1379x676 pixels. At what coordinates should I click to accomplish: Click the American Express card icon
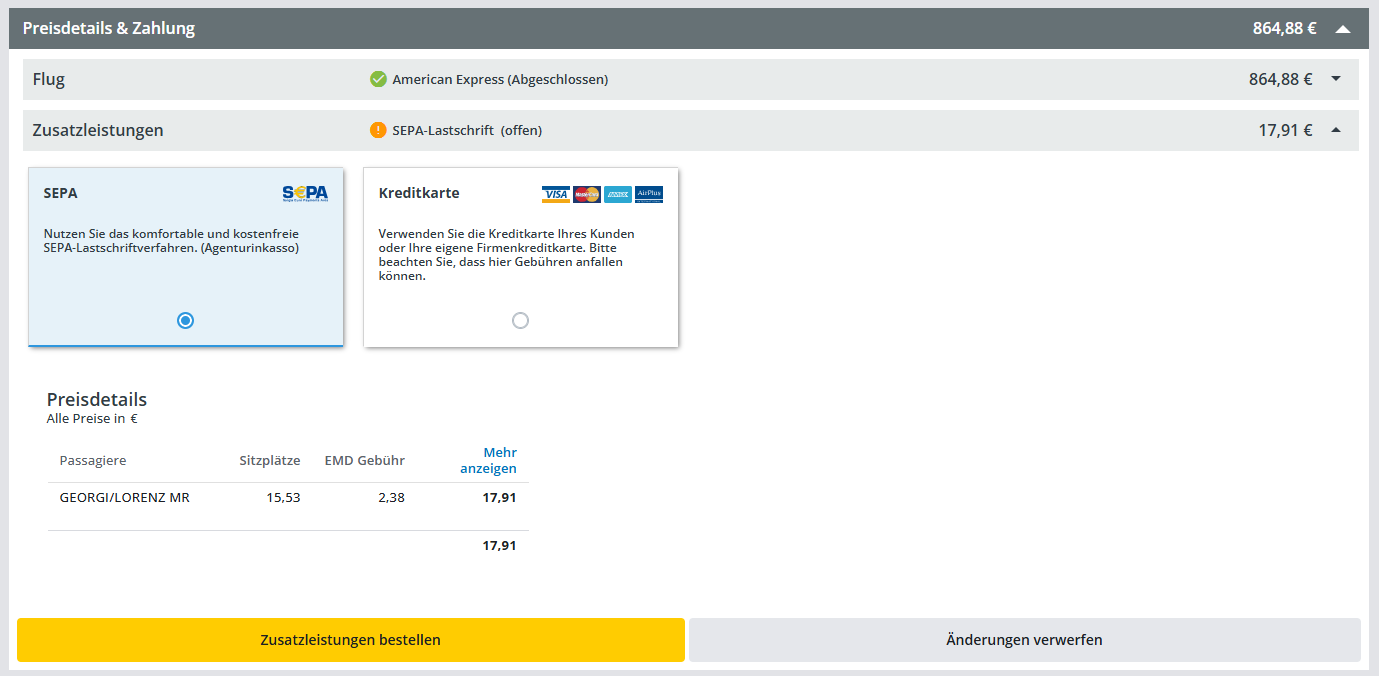(x=618, y=194)
